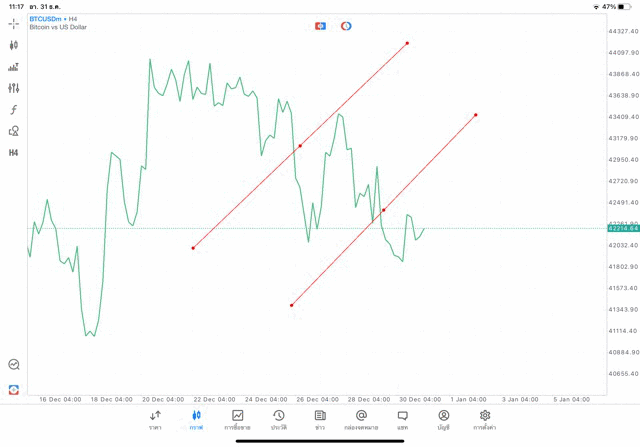
Task: Open the ประวัติ history tab
Action: pyautogui.click(x=279, y=420)
